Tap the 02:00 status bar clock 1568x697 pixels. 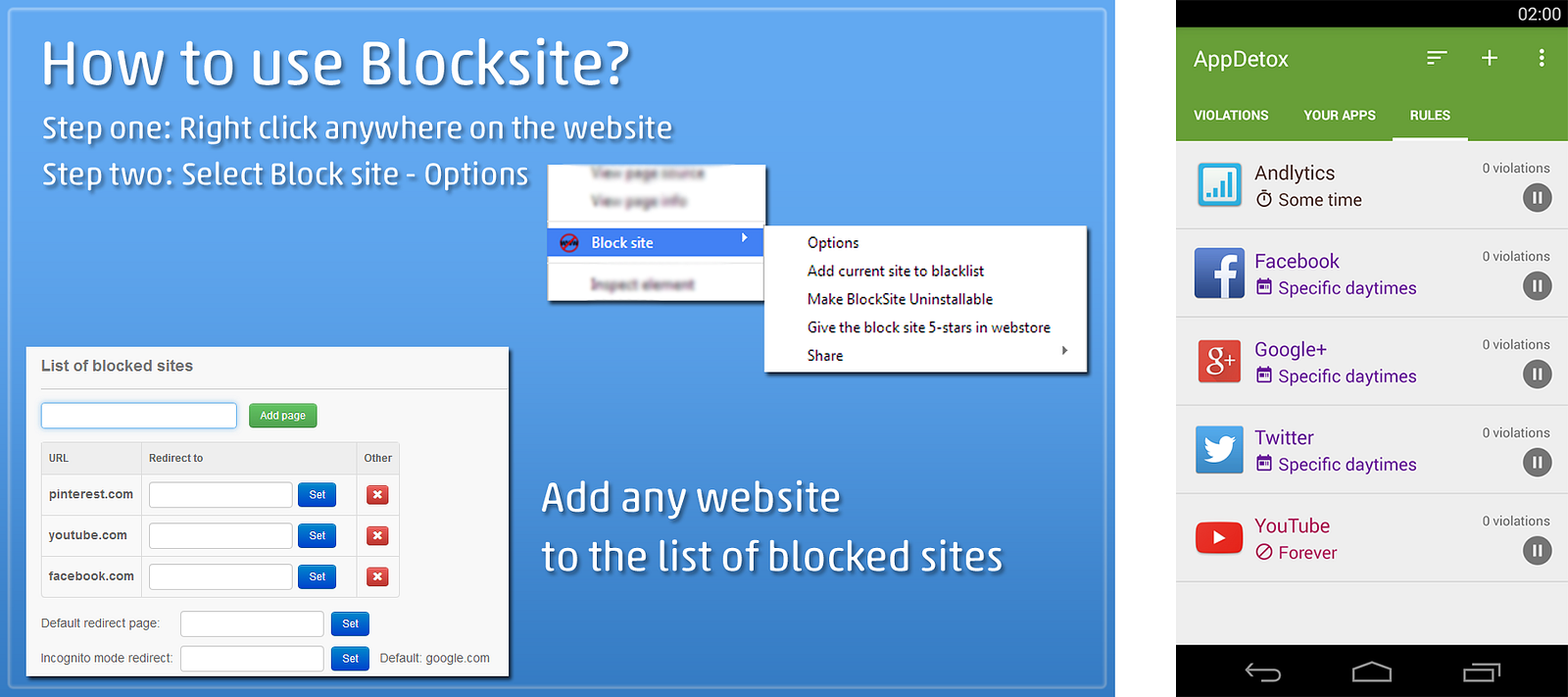pos(1539,14)
